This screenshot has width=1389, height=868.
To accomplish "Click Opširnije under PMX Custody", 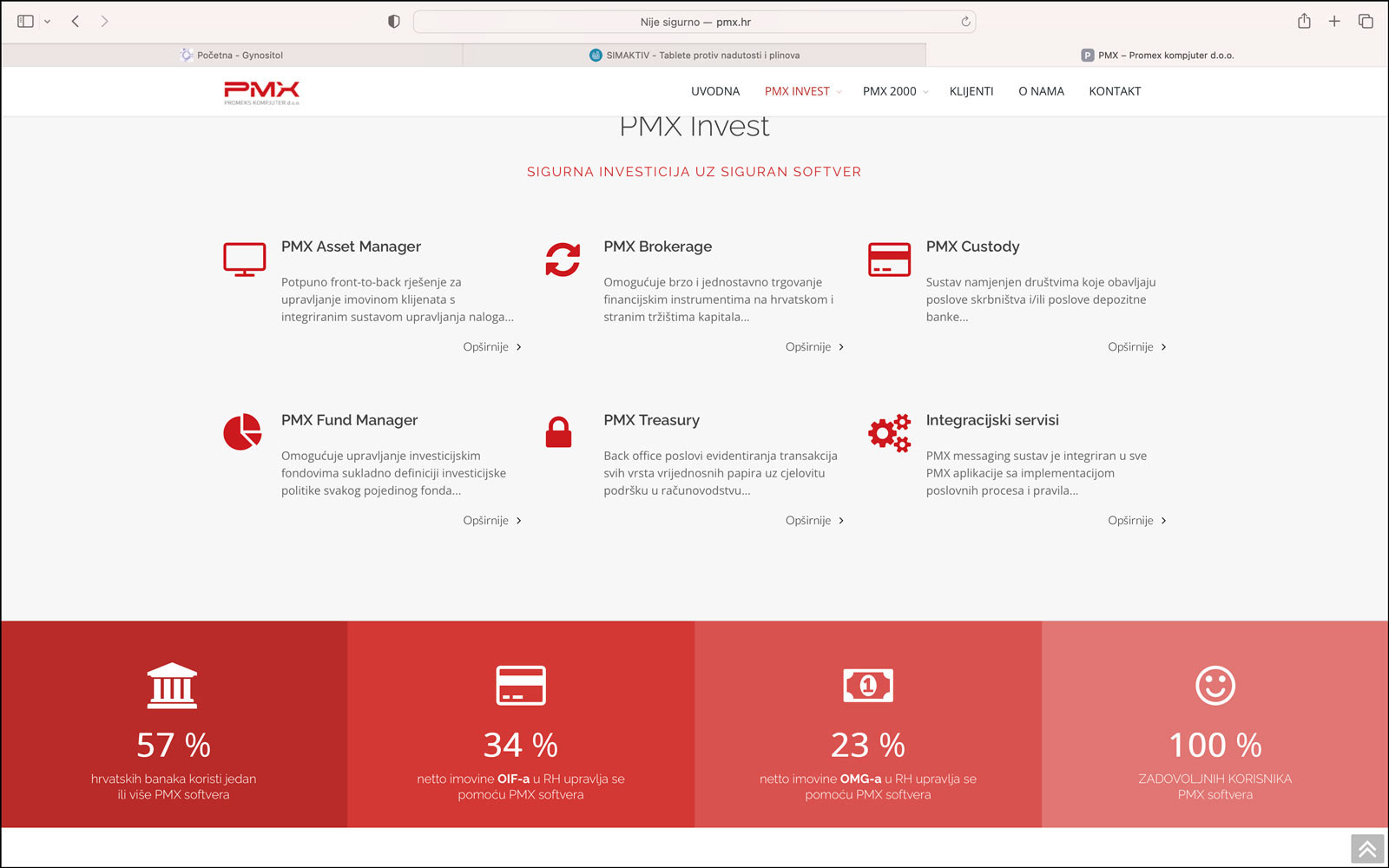I will click(x=1137, y=346).
